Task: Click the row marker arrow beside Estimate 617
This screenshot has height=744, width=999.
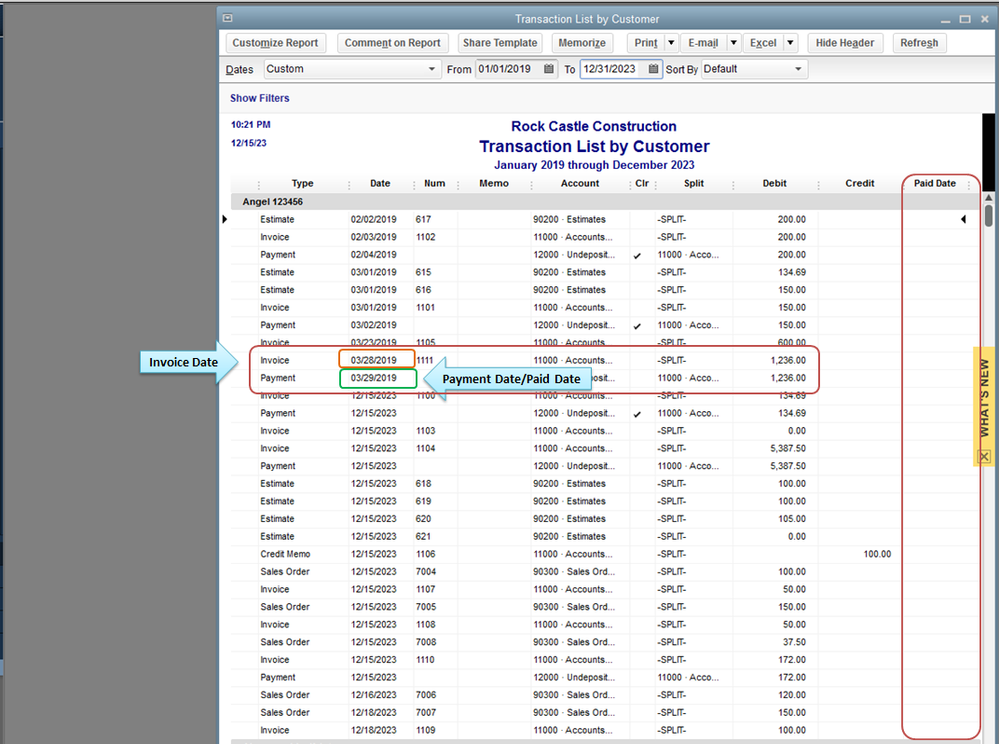Action: 224,219
